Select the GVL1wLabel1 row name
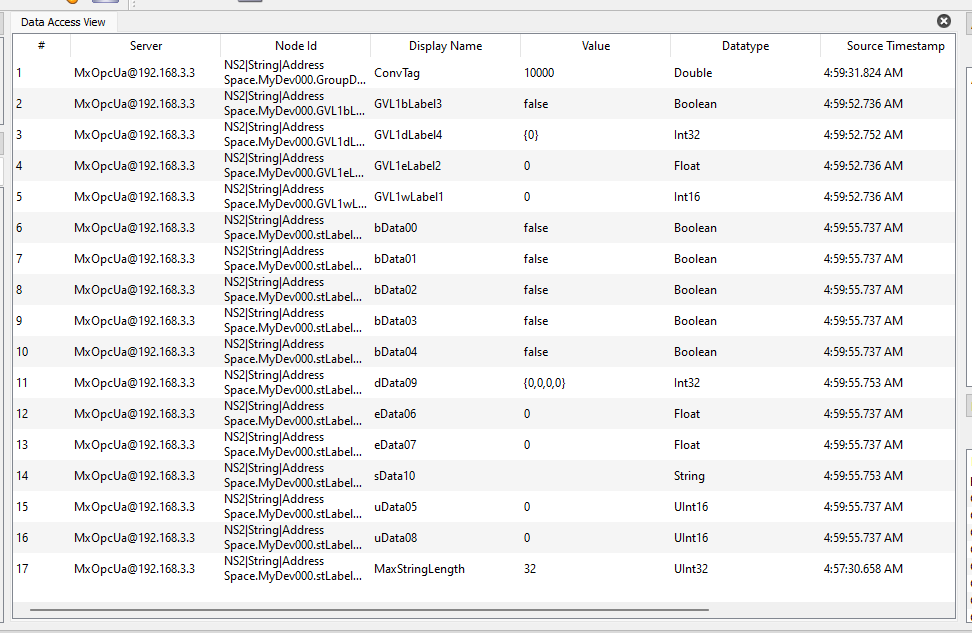Screen dimensions: 972x633 pyautogui.click(x=409, y=197)
